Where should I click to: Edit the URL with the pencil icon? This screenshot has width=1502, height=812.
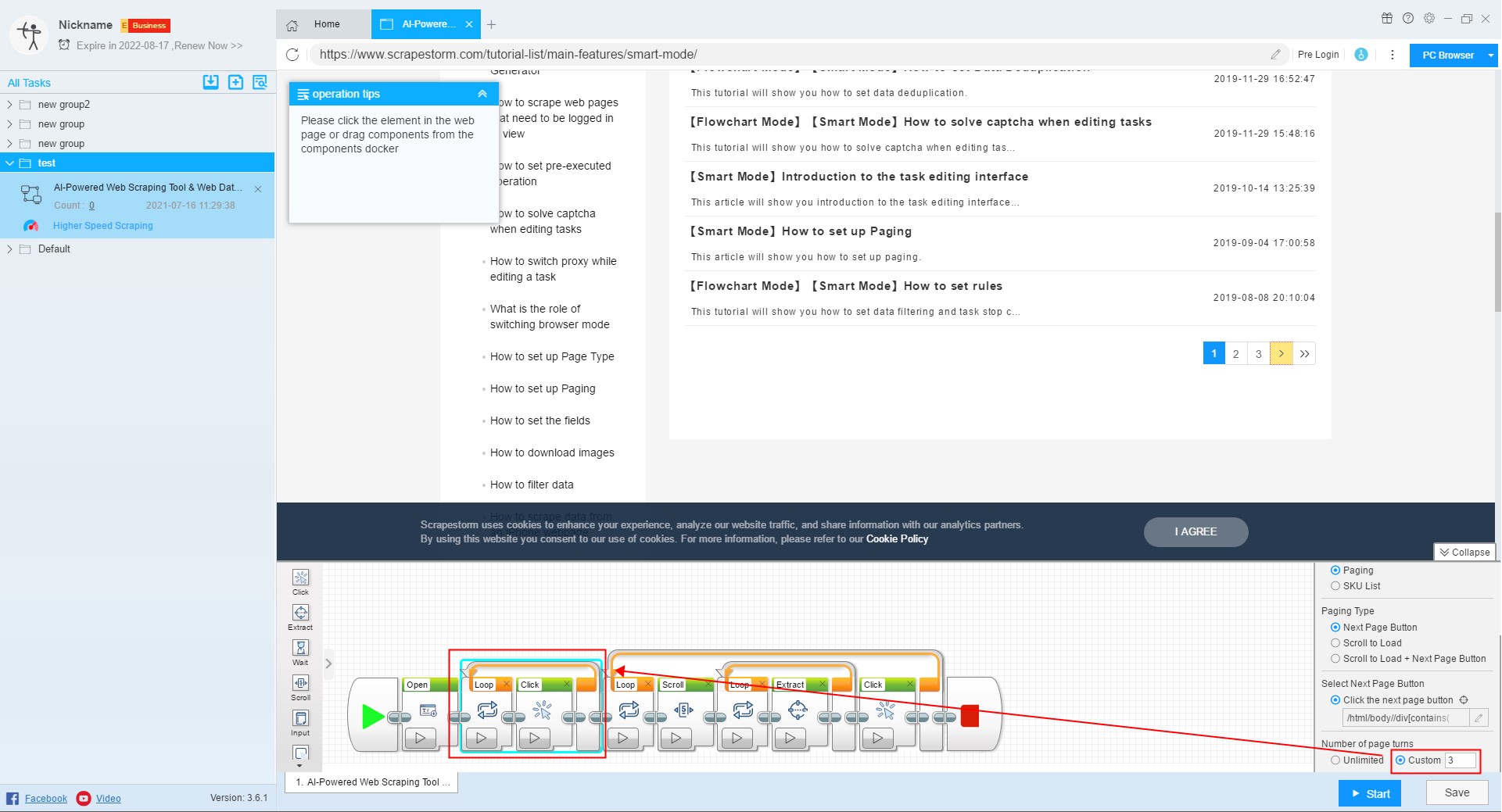1275,55
